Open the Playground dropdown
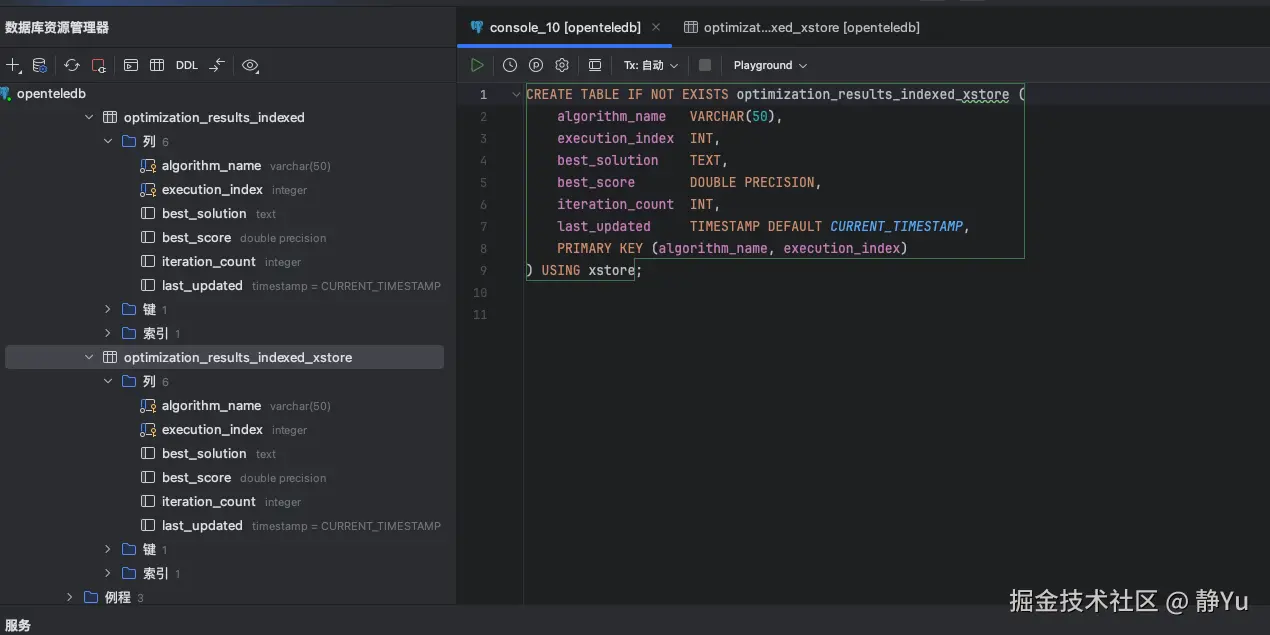1270x635 pixels. [770, 65]
